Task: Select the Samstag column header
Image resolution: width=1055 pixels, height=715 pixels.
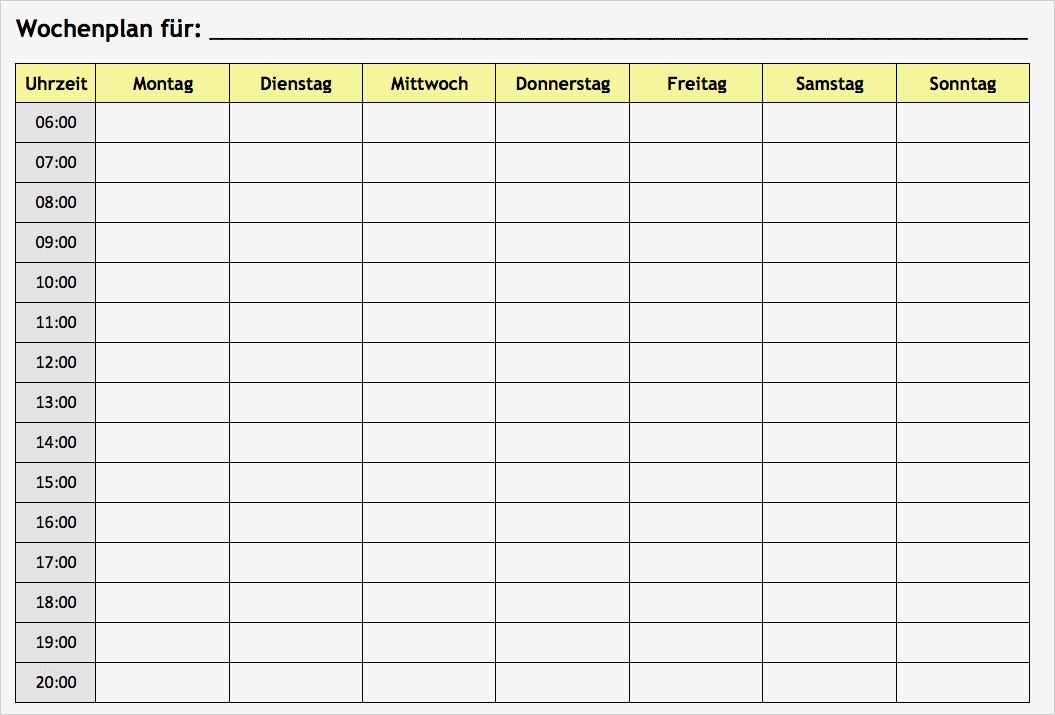Action: tap(829, 84)
